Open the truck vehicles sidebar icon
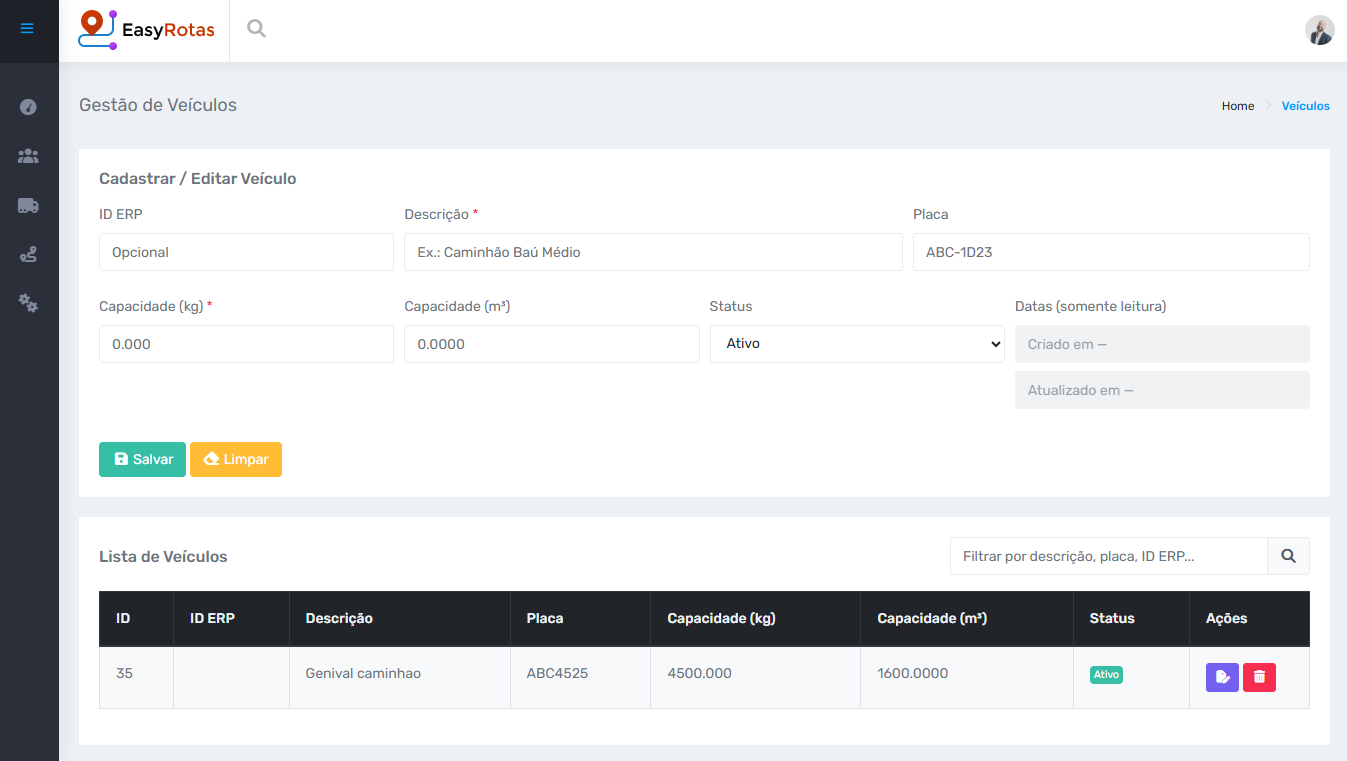1347x761 pixels. coord(28,205)
